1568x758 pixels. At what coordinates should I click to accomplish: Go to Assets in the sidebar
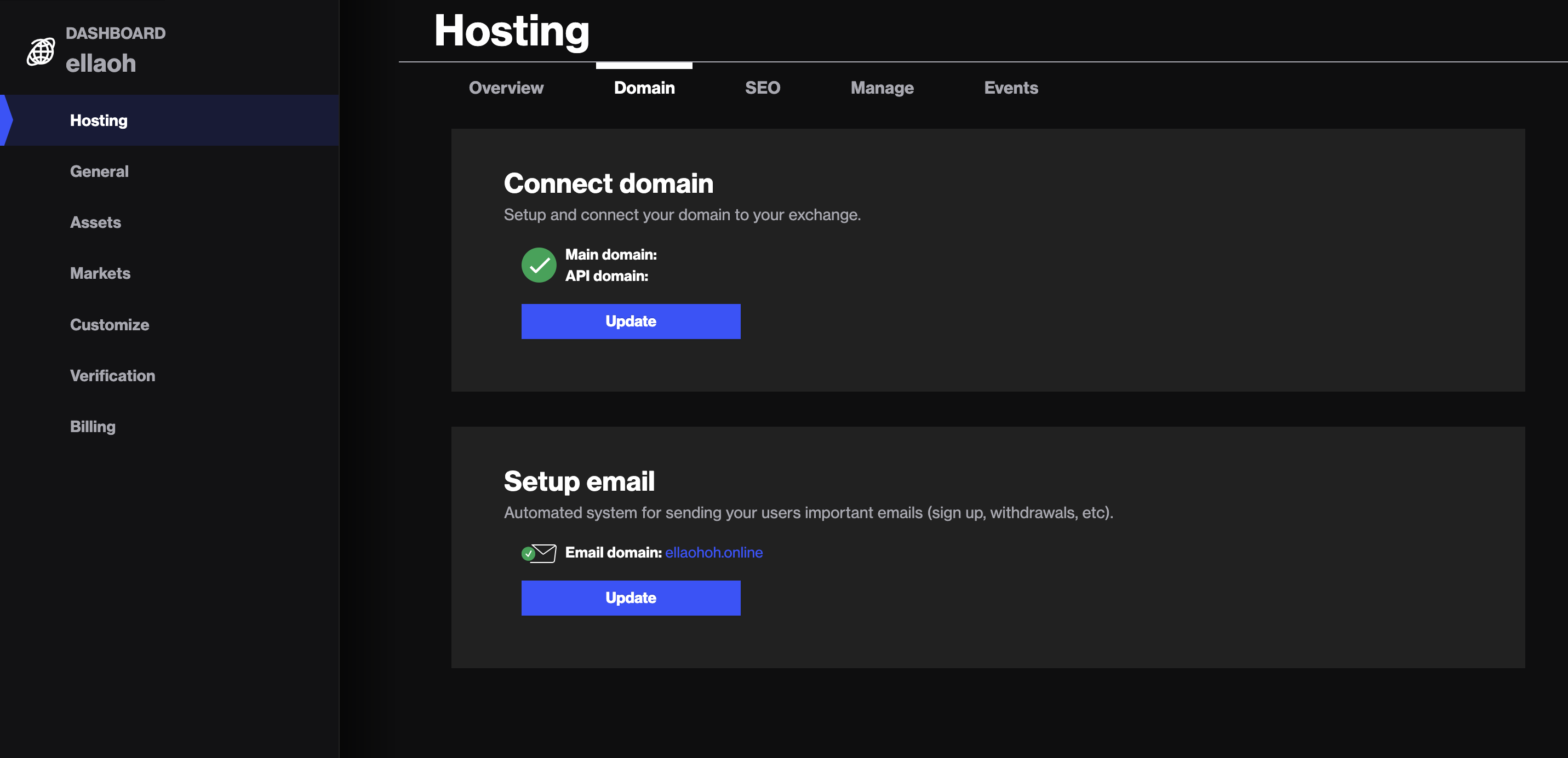click(x=95, y=223)
